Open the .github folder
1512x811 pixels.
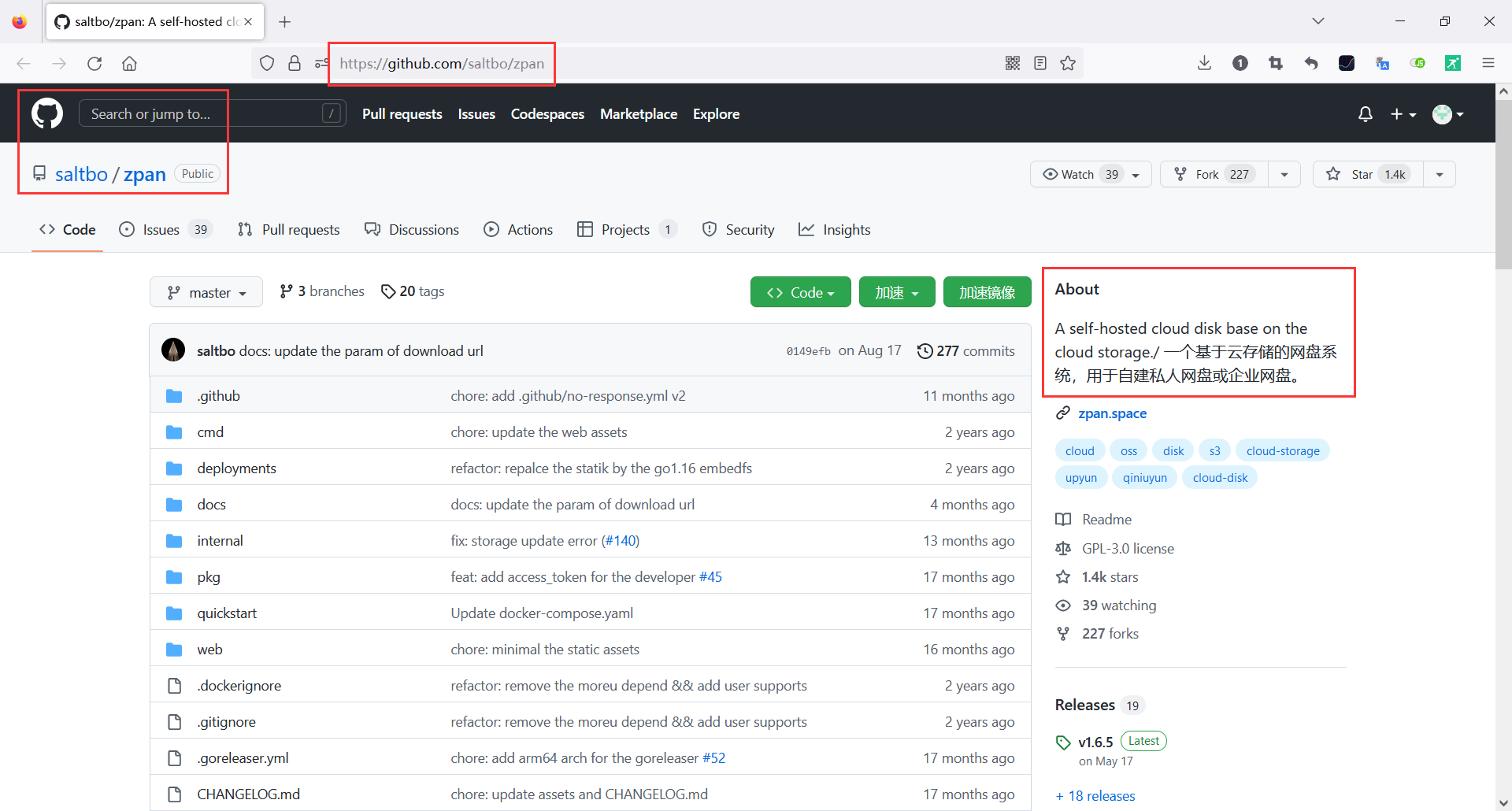coord(219,396)
